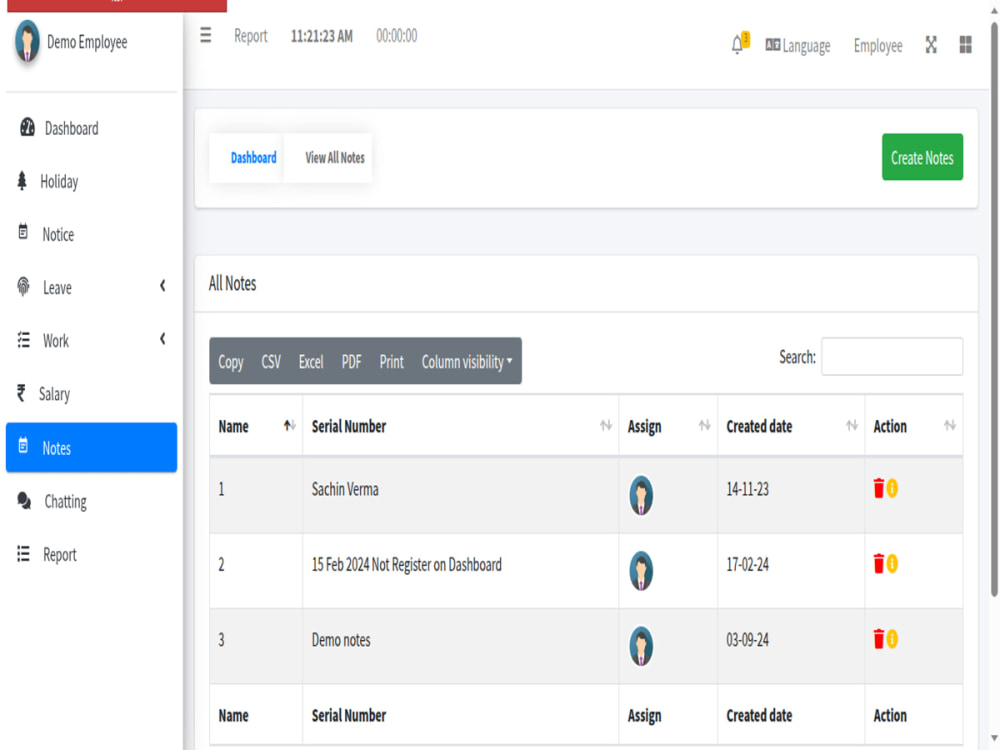Click the Create Notes button
This screenshot has width=1000, height=750.
[922, 157]
